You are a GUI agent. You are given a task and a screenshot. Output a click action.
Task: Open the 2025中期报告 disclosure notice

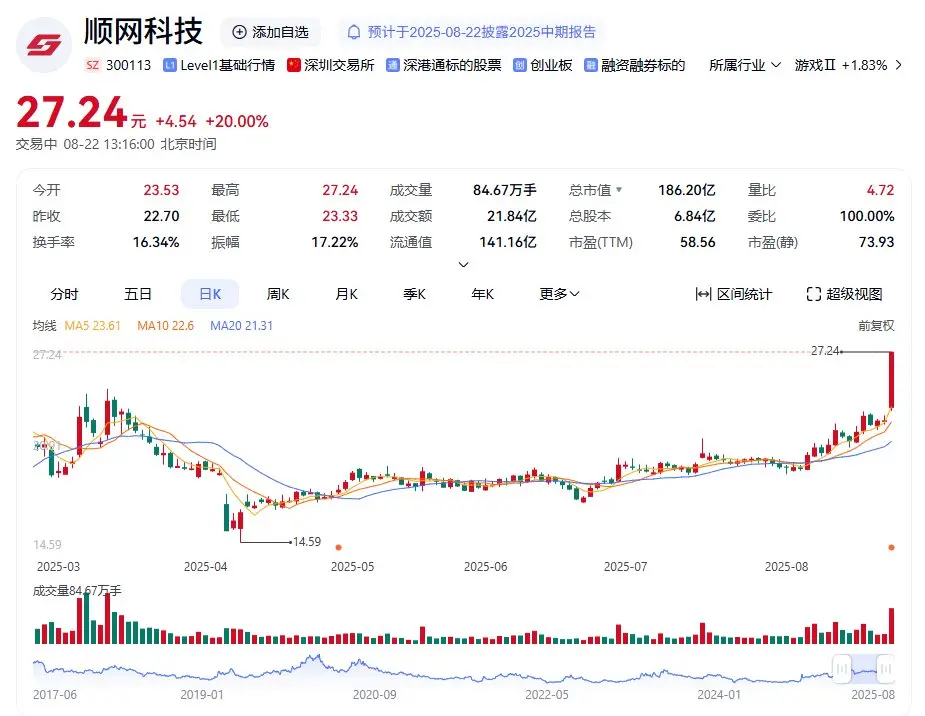point(472,32)
